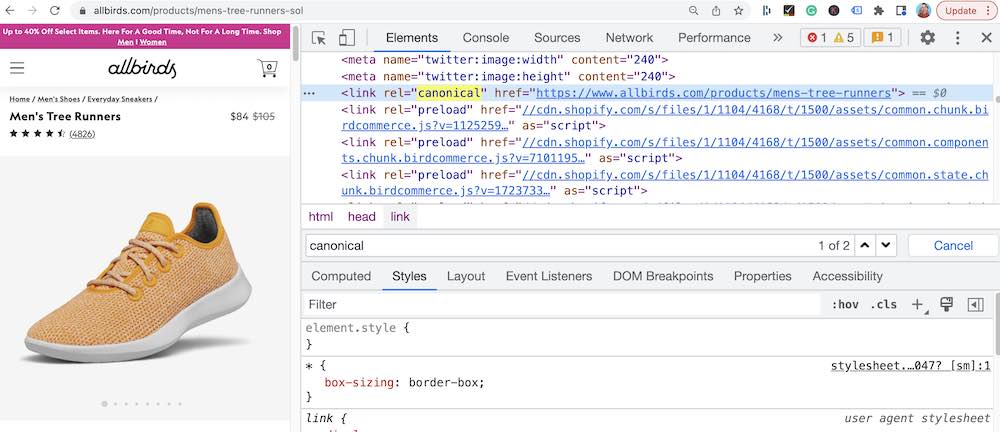Select link in the breadcrumb
1000x432 pixels.
click(400, 216)
